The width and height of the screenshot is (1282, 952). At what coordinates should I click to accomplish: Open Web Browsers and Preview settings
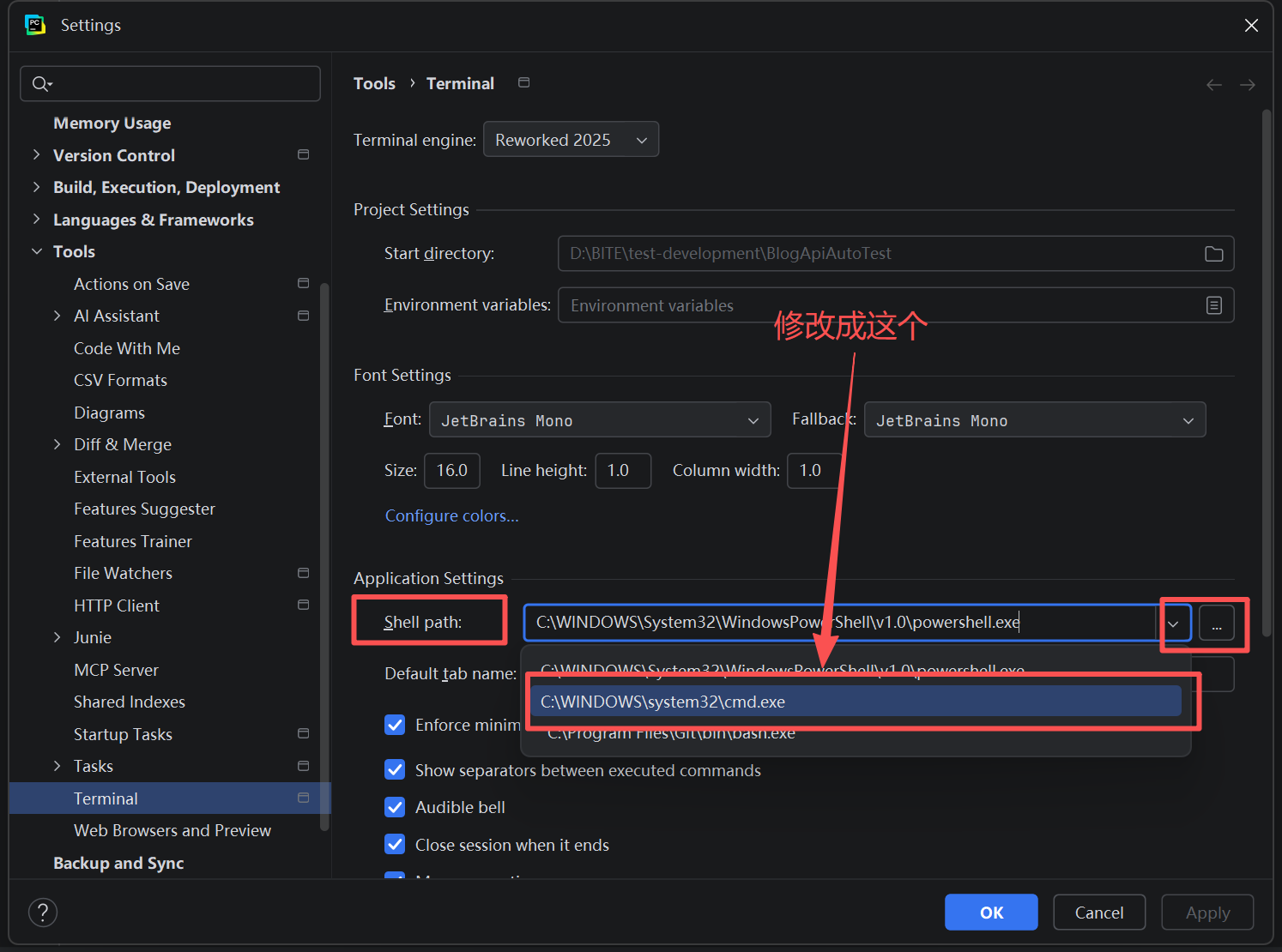(x=172, y=830)
